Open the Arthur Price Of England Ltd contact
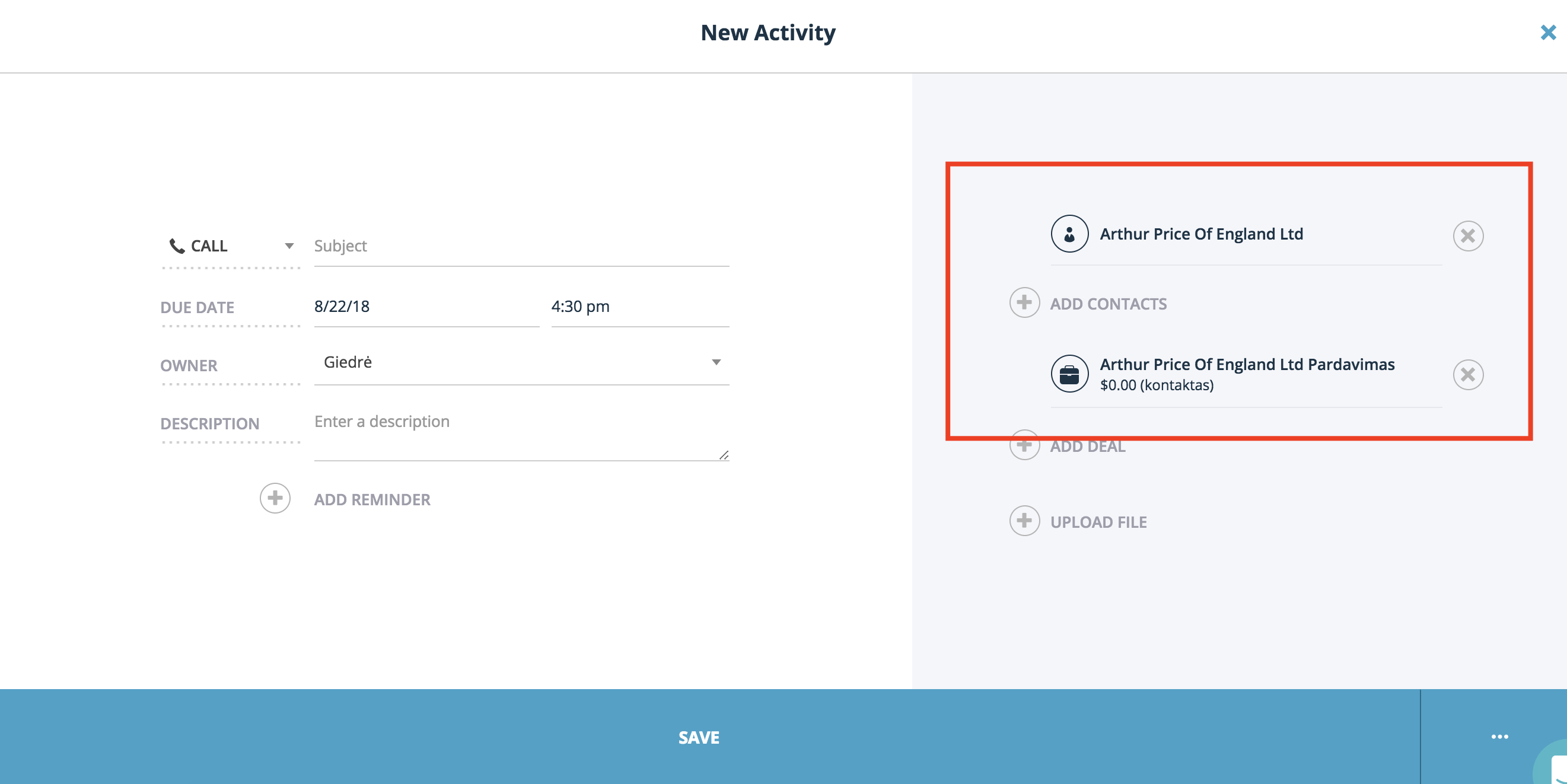This screenshot has width=1567, height=784. pyautogui.click(x=1202, y=234)
